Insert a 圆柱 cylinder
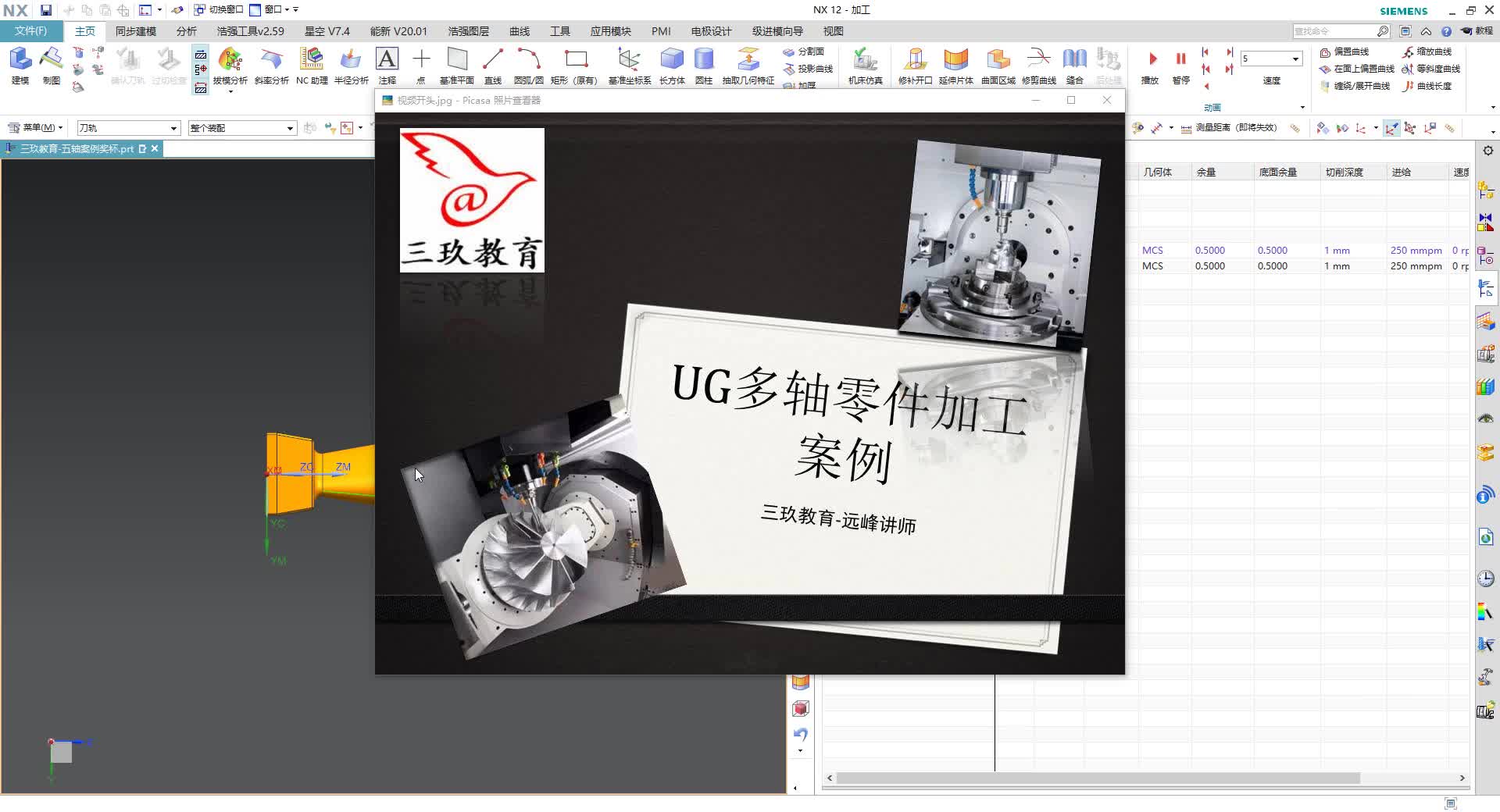 (x=704, y=66)
